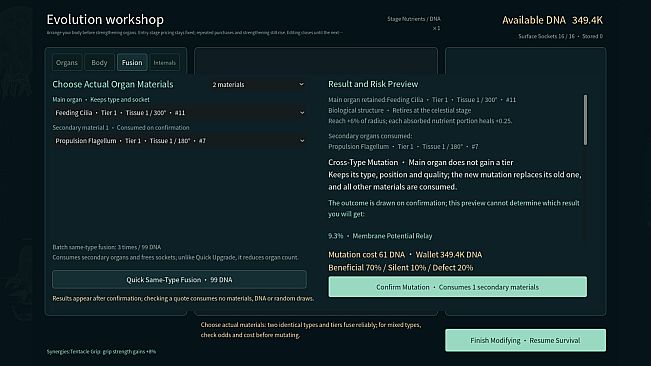Image resolution: width=651 pixels, height=366 pixels.
Task: Click the Stage Nutrients / DNA multiplier label
Action: point(414,23)
